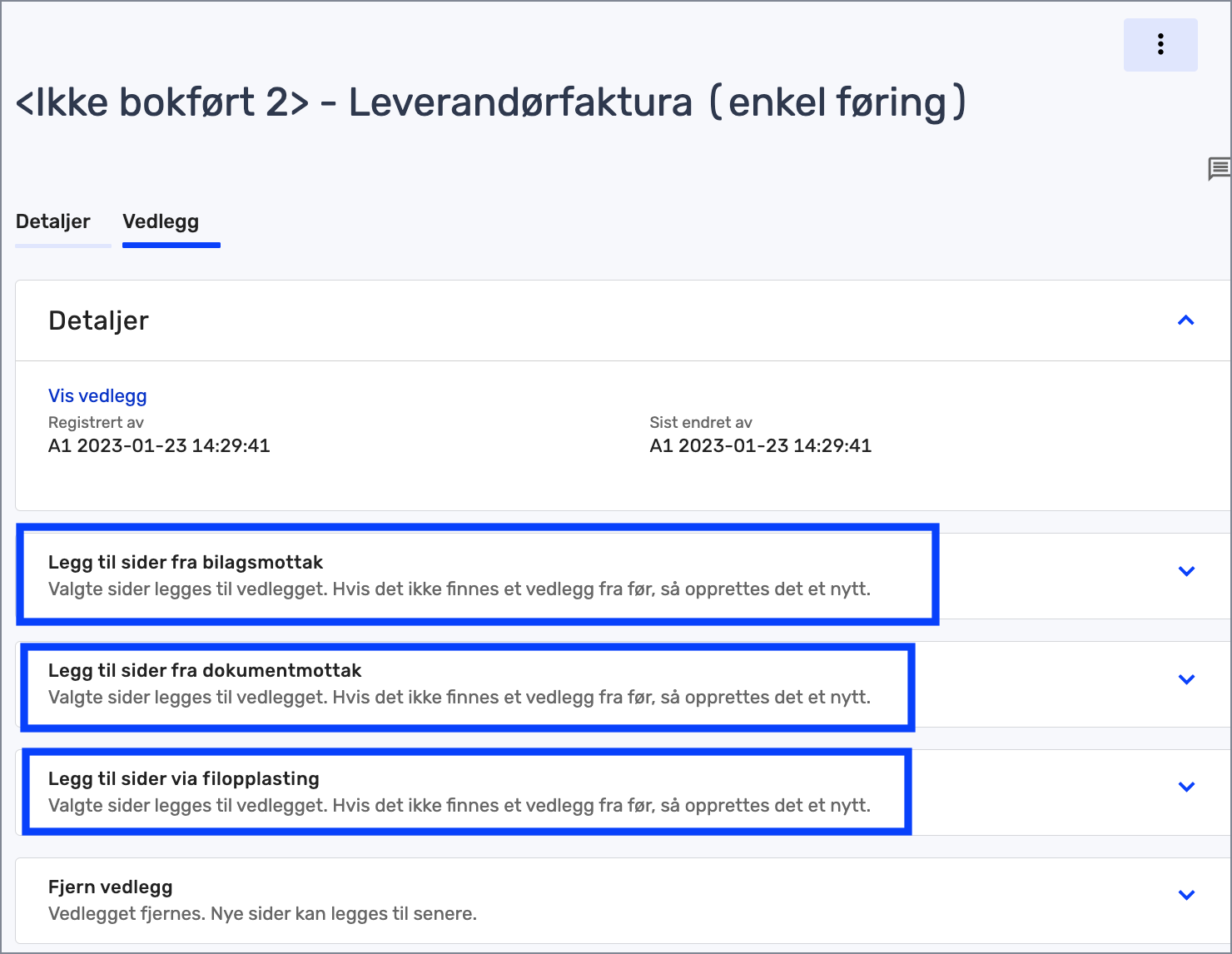Click the Registrert av timestamp text
1232x954 pixels.
point(159,445)
